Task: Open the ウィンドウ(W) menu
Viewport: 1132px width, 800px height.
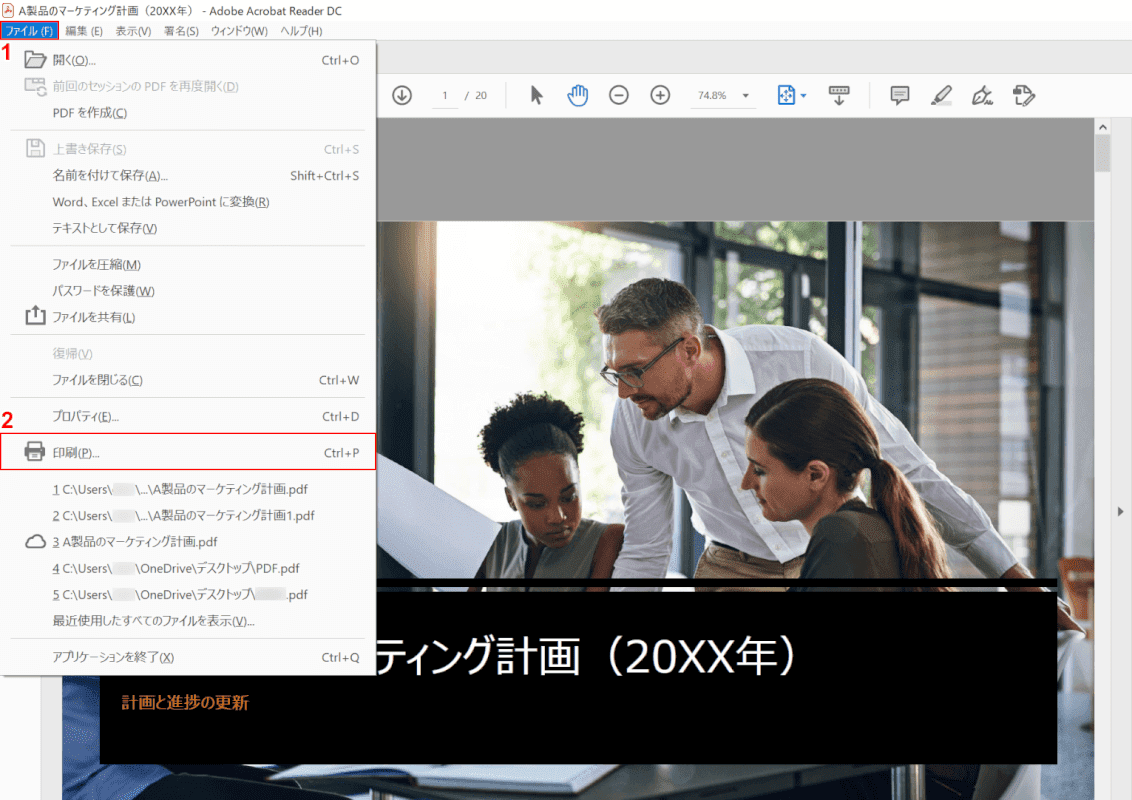Action: (239, 31)
